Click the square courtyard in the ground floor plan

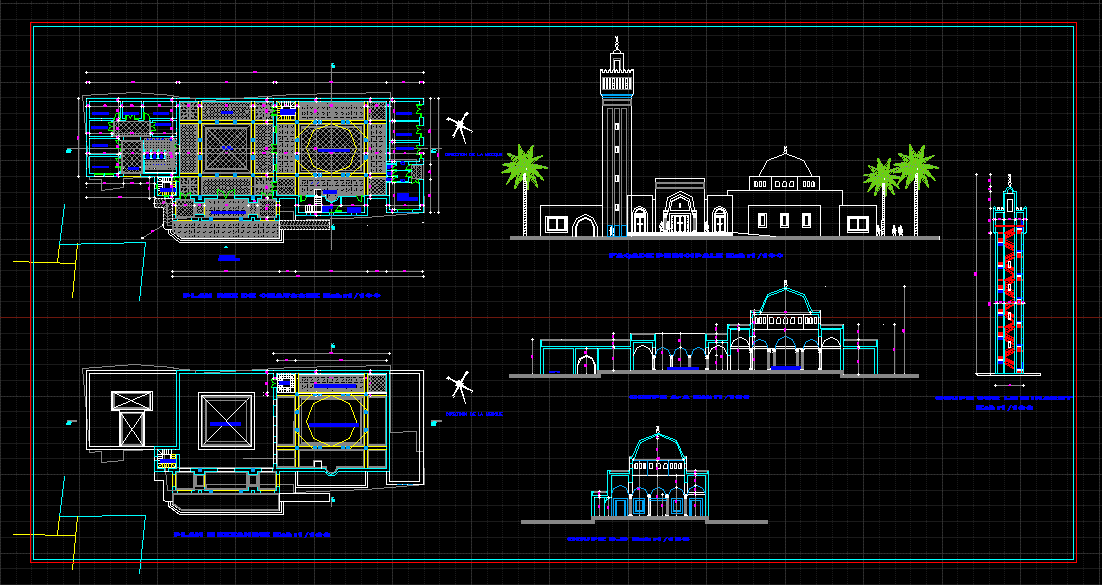[226, 148]
